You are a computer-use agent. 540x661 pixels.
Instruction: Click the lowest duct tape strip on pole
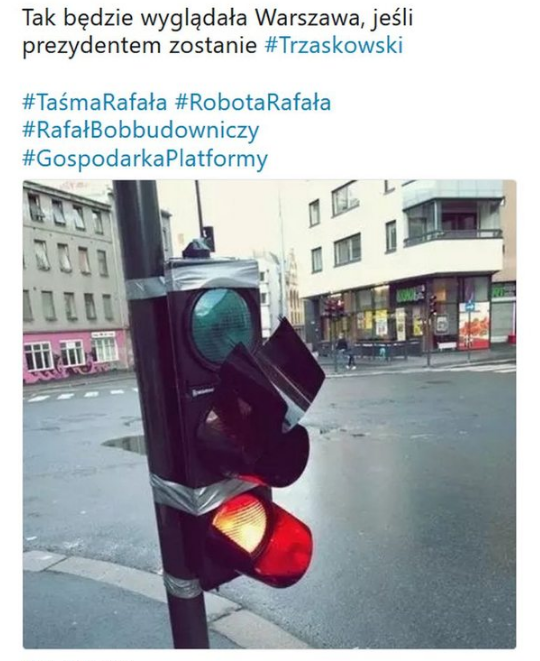(181, 586)
